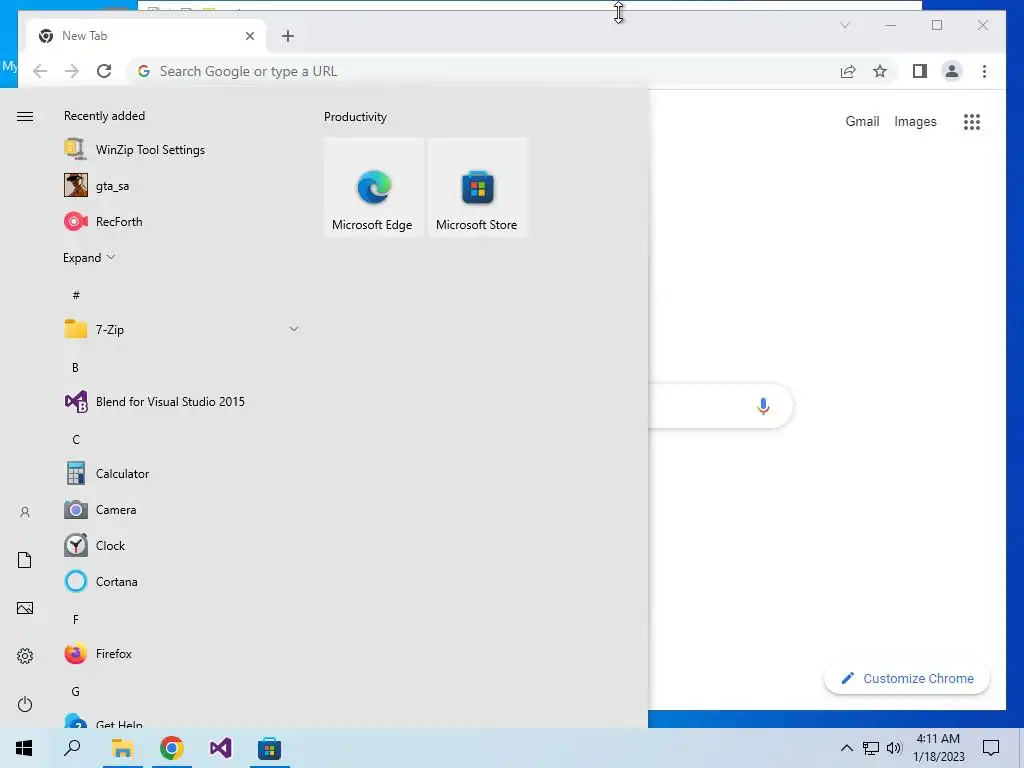The image size is (1024, 768).
Task: Open the Images link
Action: [915, 121]
